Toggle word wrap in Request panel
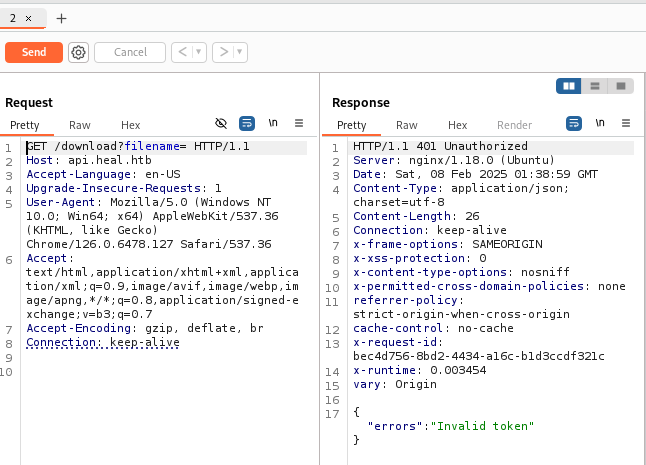 pyautogui.click(x=247, y=123)
